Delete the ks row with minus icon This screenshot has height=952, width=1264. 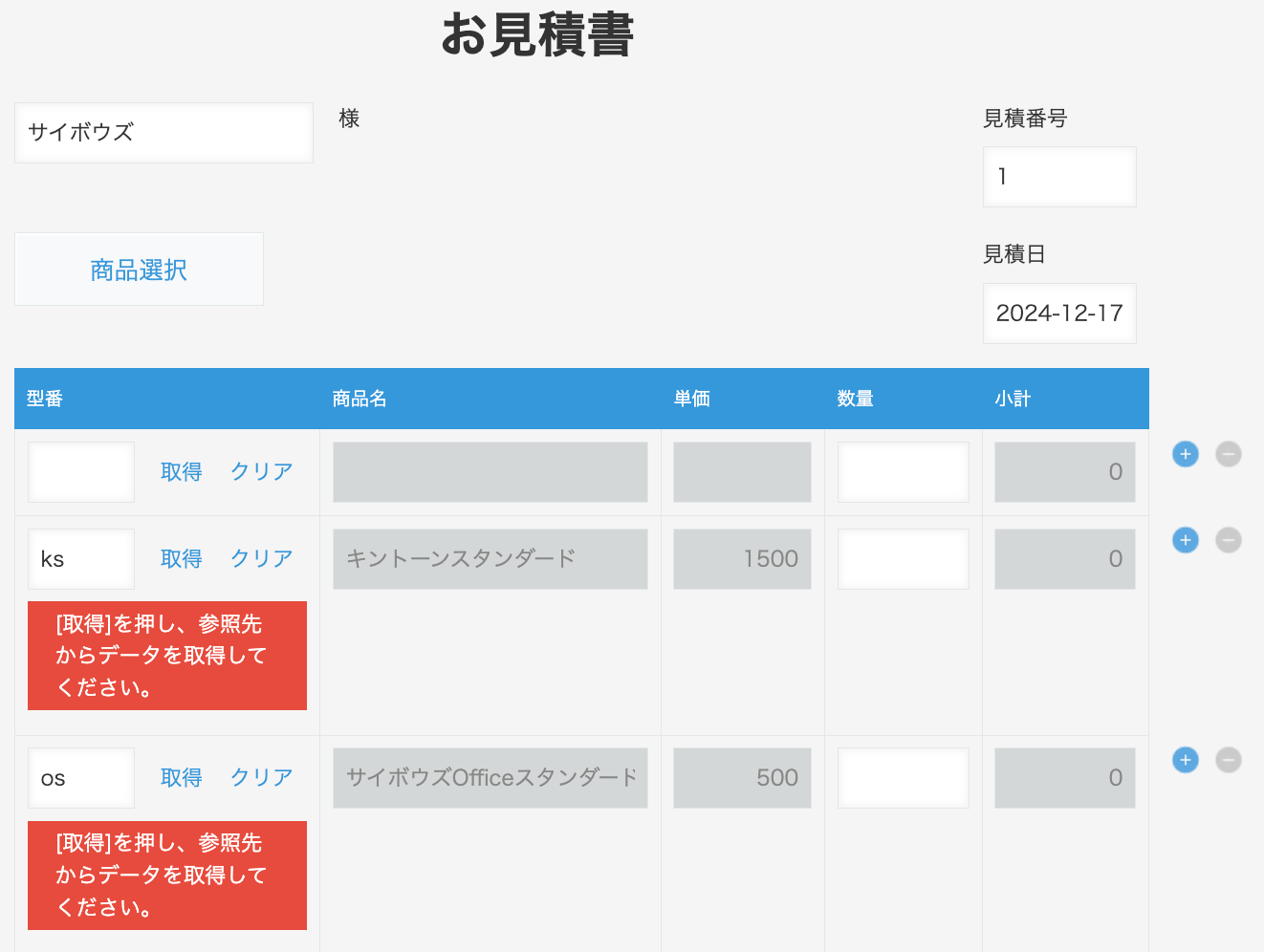[x=1229, y=540]
